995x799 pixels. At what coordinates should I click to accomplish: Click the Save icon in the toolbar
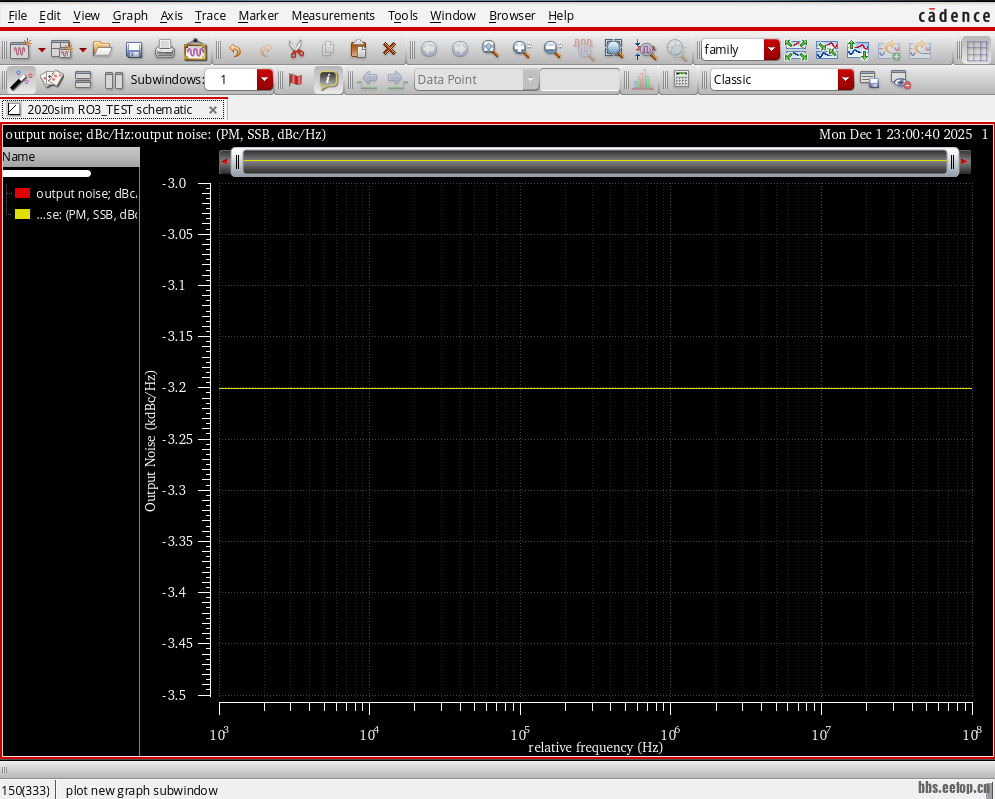(133, 49)
